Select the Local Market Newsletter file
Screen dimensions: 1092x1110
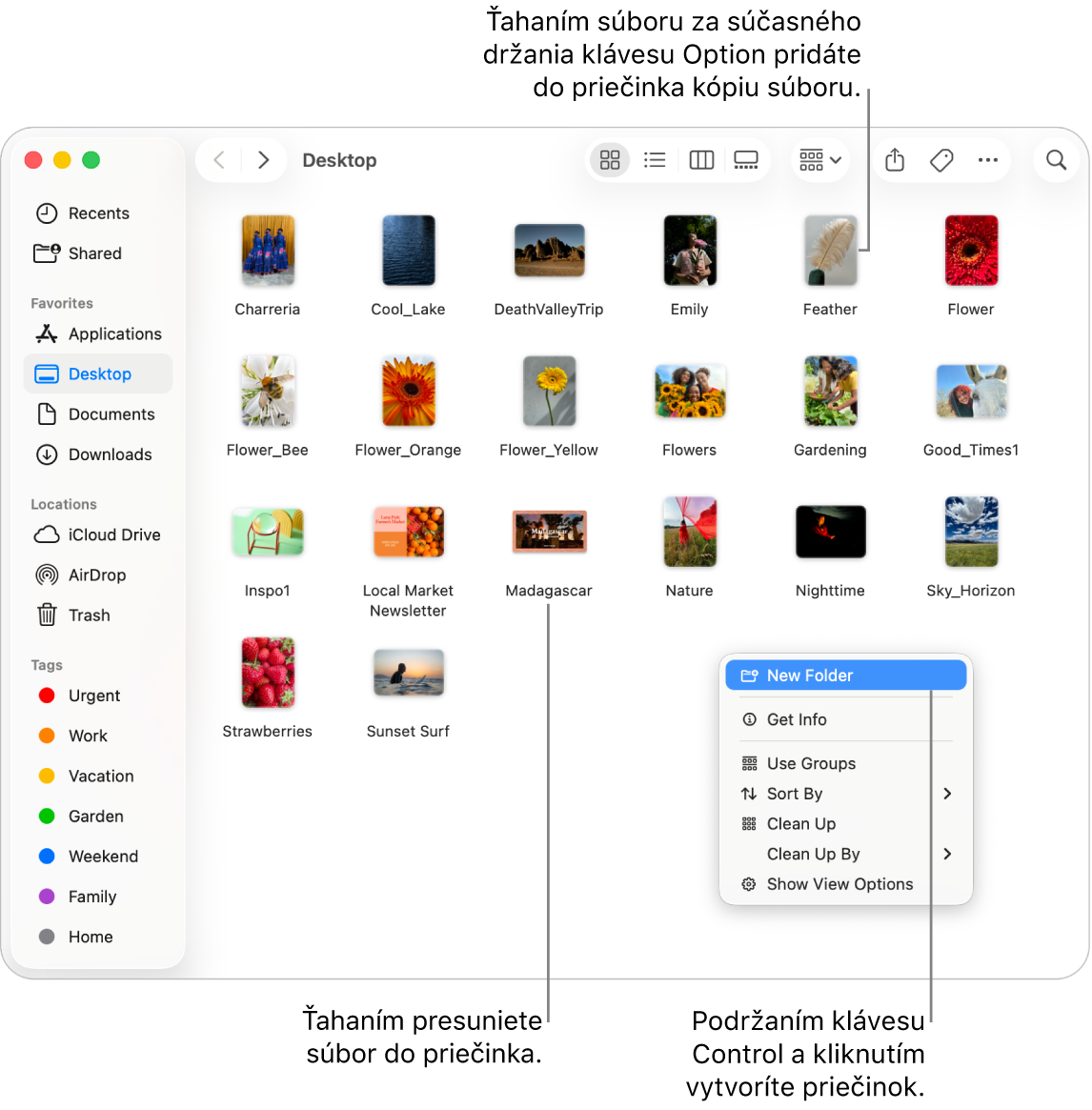tap(409, 532)
